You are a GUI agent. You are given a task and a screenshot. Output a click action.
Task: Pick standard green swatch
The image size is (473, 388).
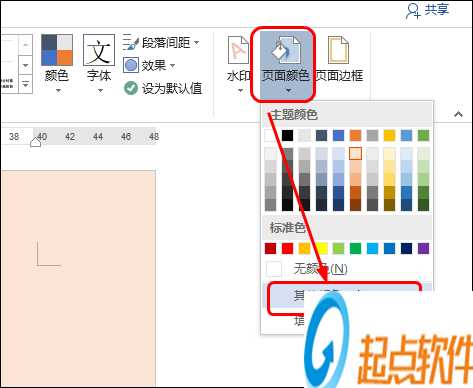355,248
